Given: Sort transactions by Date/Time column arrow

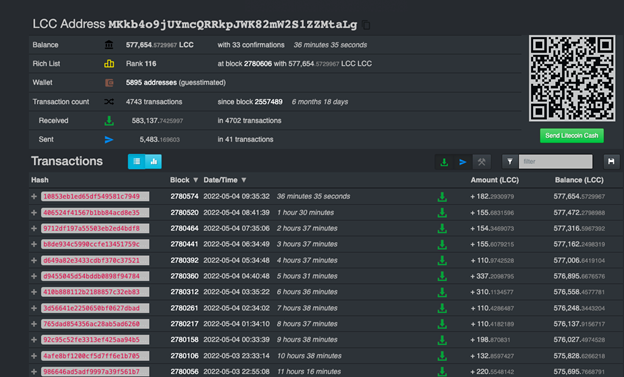Looking at the screenshot, I should coord(244,180).
